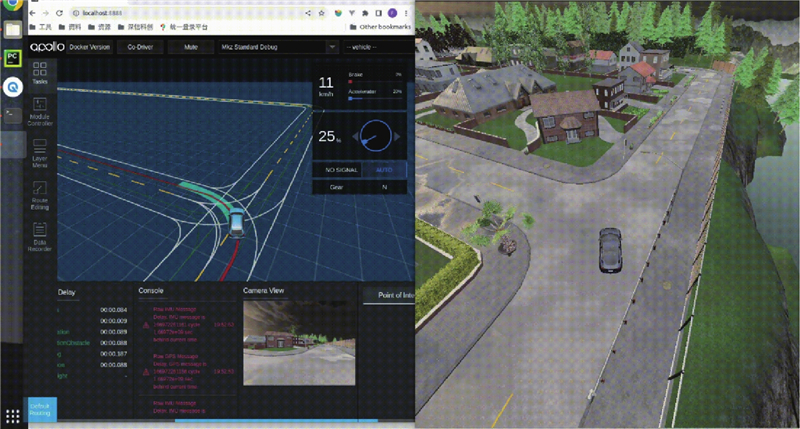Switch driving mode indicator AUTO
The image size is (800, 429).
tap(384, 170)
